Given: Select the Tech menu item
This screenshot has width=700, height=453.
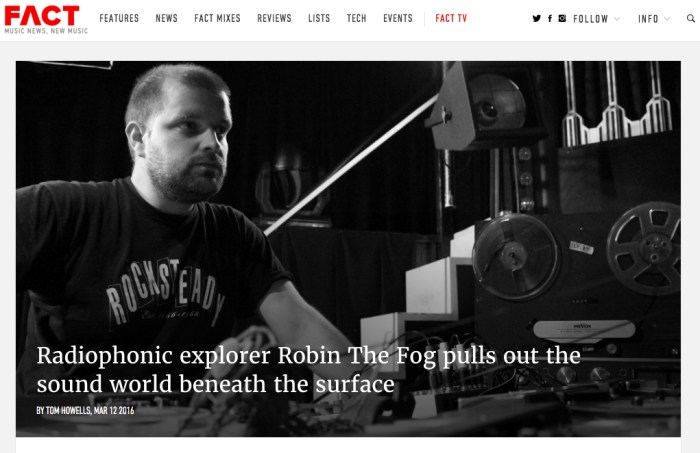Looking at the screenshot, I should pyautogui.click(x=357, y=18).
